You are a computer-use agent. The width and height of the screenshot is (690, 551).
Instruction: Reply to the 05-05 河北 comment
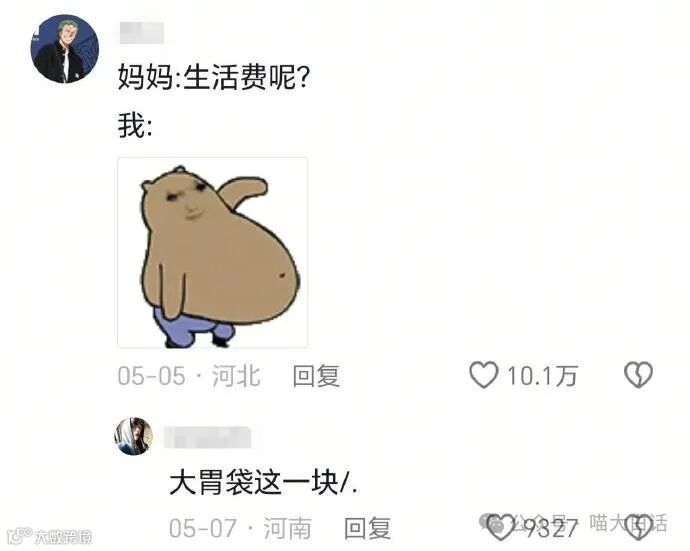[316, 376]
